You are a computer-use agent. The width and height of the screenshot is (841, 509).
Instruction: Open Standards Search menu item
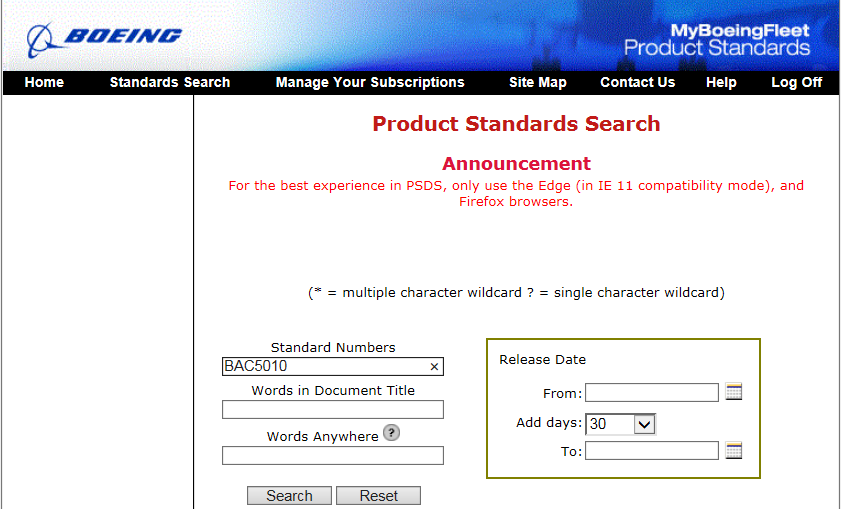coord(170,83)
